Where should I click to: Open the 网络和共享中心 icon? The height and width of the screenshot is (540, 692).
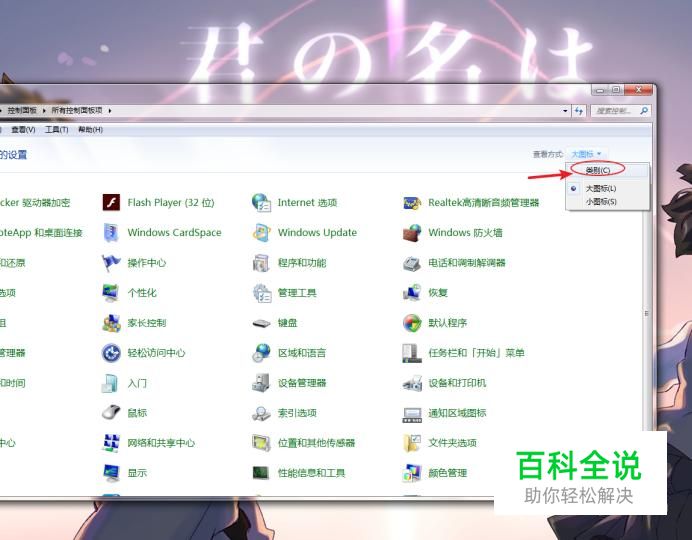[111, 443]
